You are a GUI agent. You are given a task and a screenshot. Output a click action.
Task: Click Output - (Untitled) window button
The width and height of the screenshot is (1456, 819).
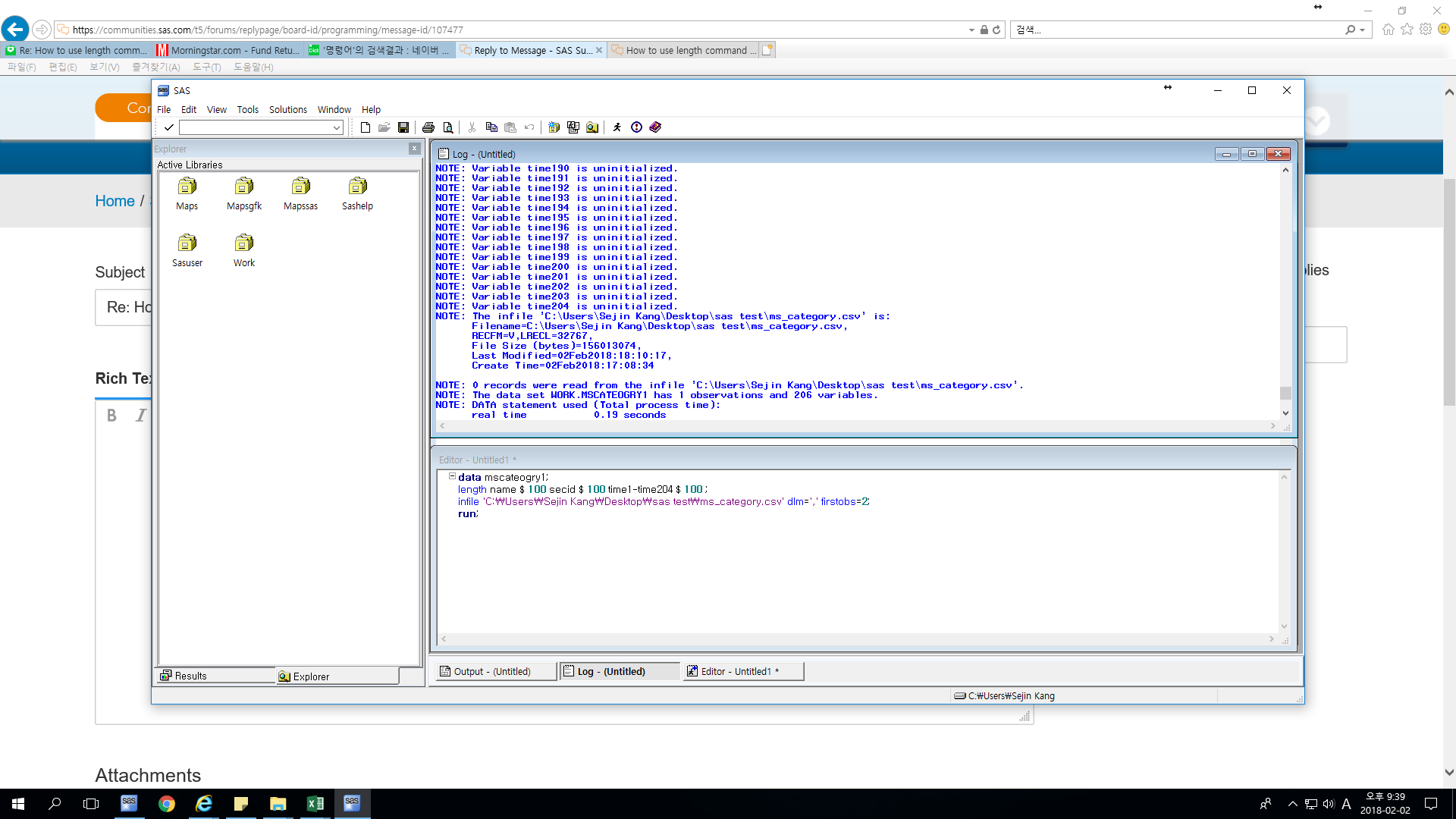tap(494, 671)
